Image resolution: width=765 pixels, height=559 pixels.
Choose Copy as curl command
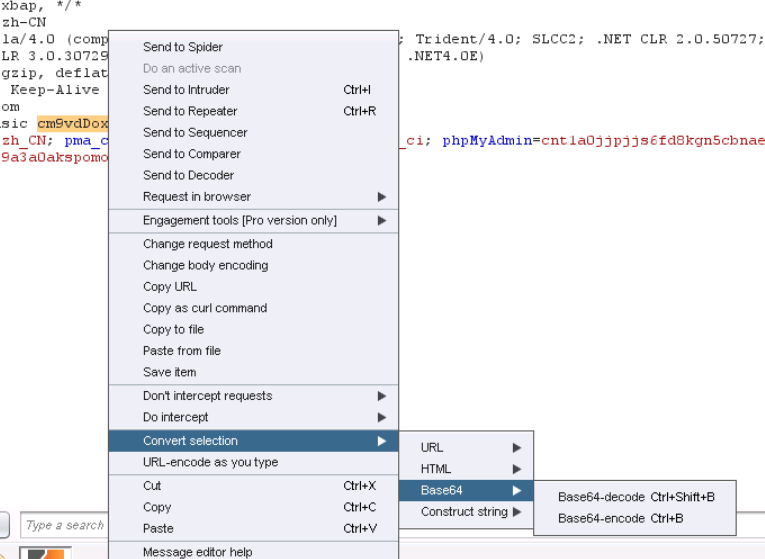pyautogui.click(x=205, y=308)
